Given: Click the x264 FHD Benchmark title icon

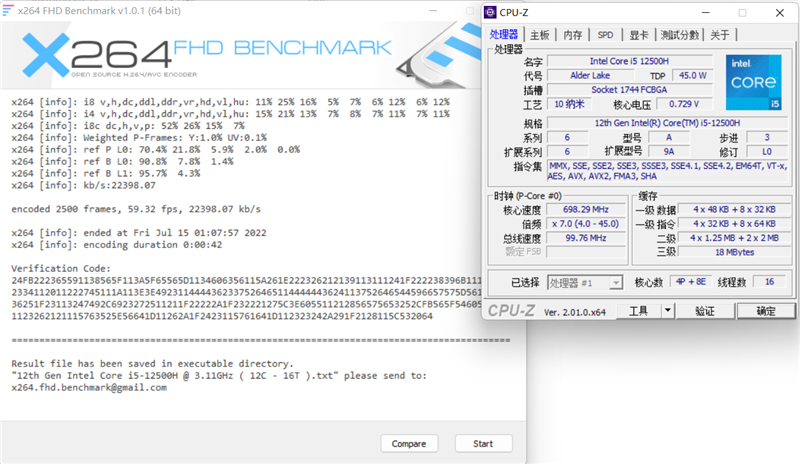Looking at the screenshot, I should (7, 10).
